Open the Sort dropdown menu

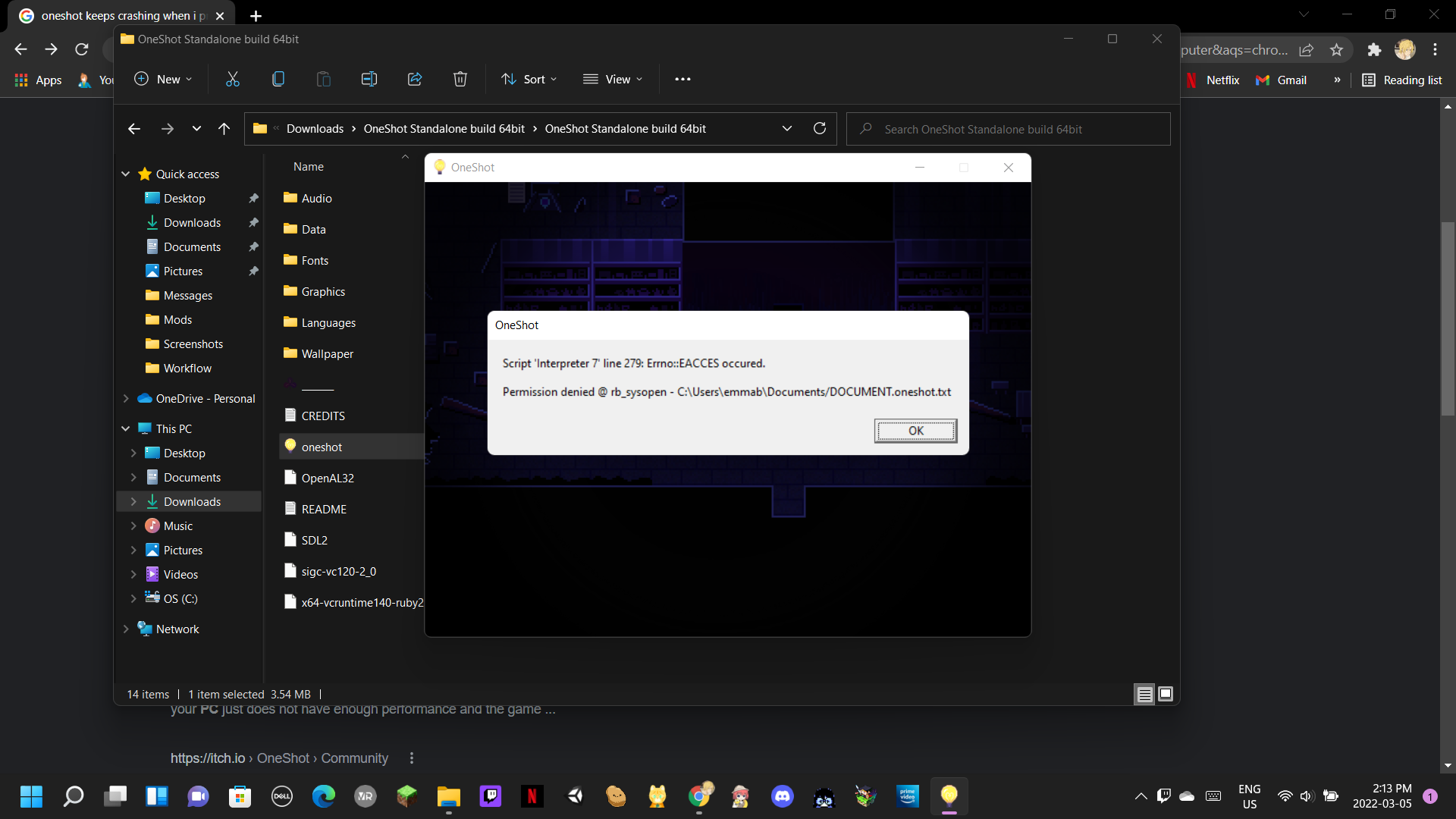pyautogui.click(x=529, y=79)
